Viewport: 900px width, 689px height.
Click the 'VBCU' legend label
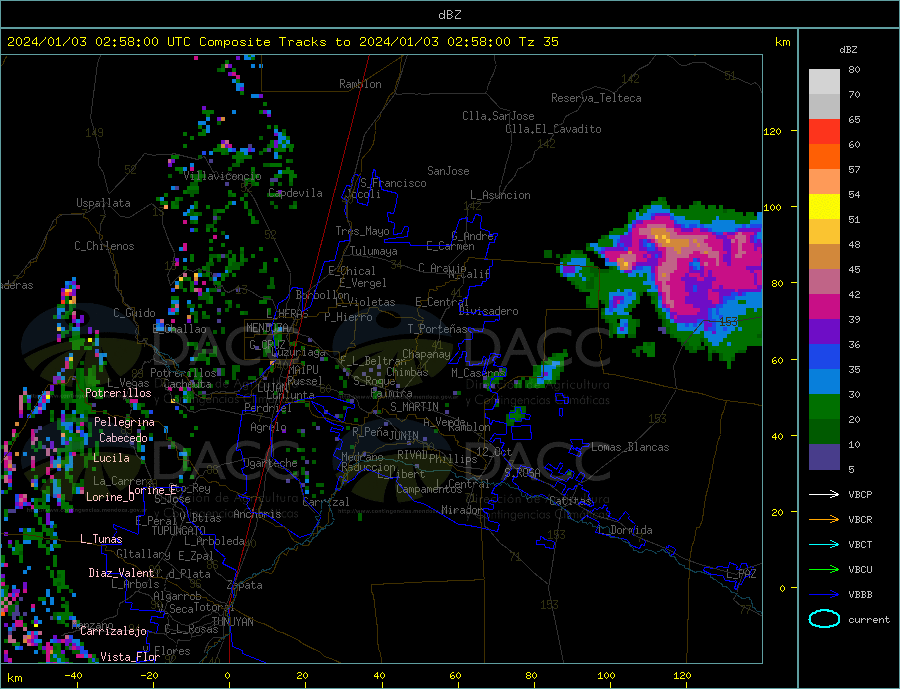860,570
